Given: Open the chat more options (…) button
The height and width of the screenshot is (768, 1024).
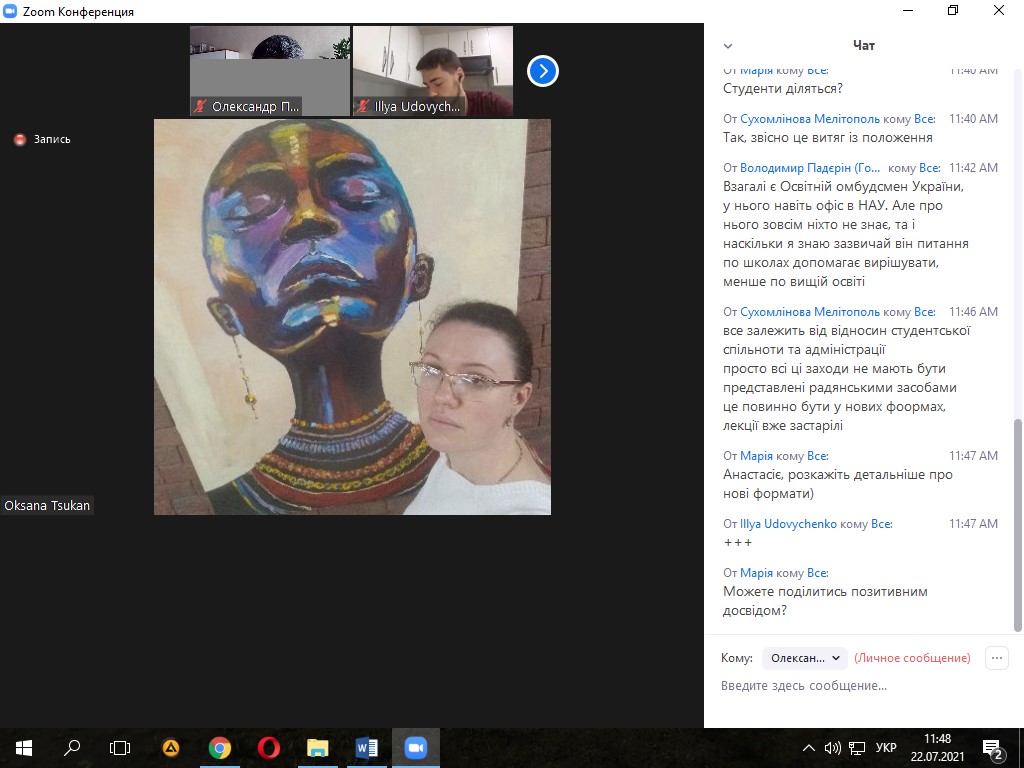Looking at the screenshot, I should (x=997, y=658).
